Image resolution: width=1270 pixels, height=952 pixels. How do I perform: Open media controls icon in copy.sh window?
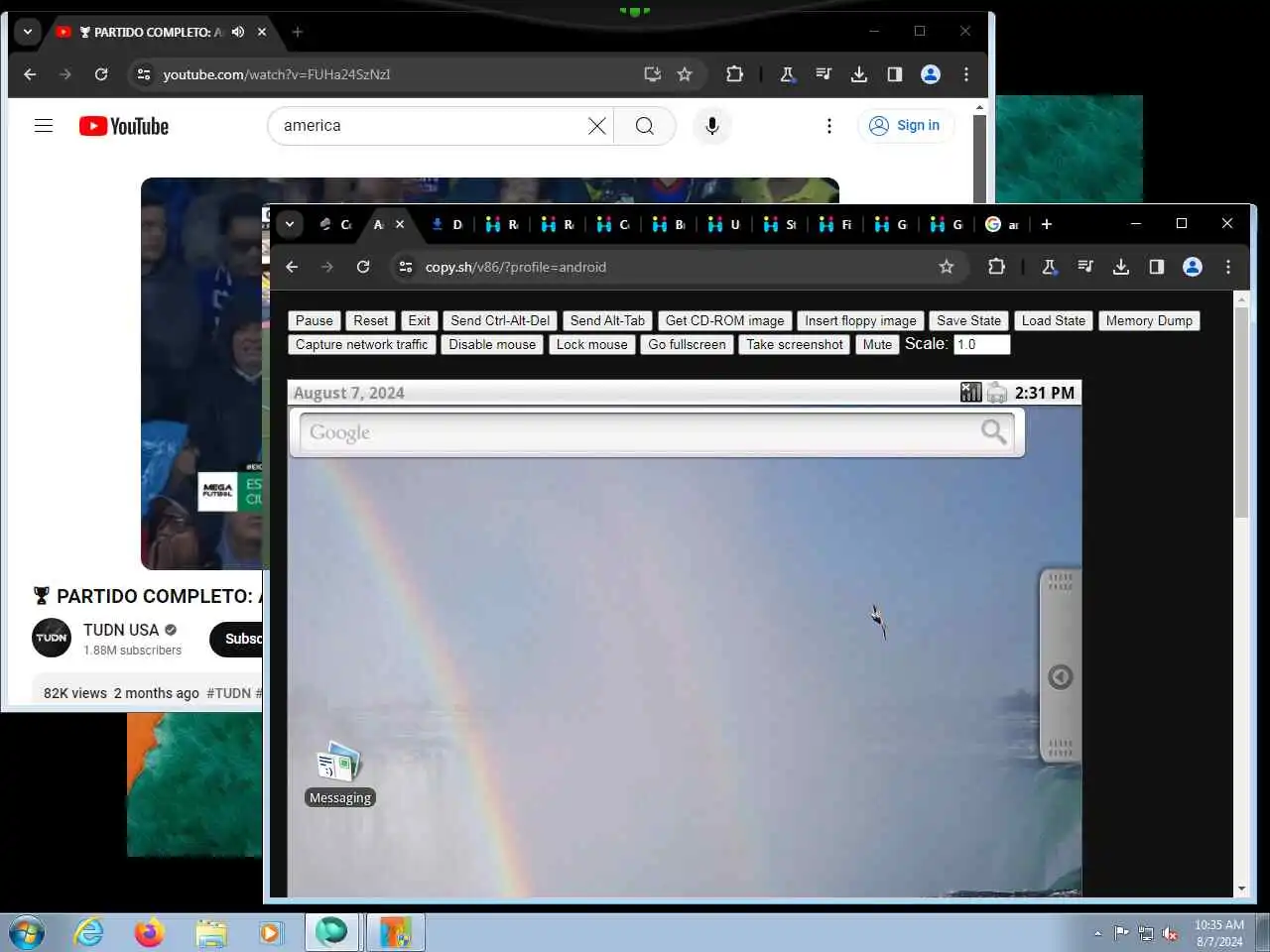coord(1084,267)
